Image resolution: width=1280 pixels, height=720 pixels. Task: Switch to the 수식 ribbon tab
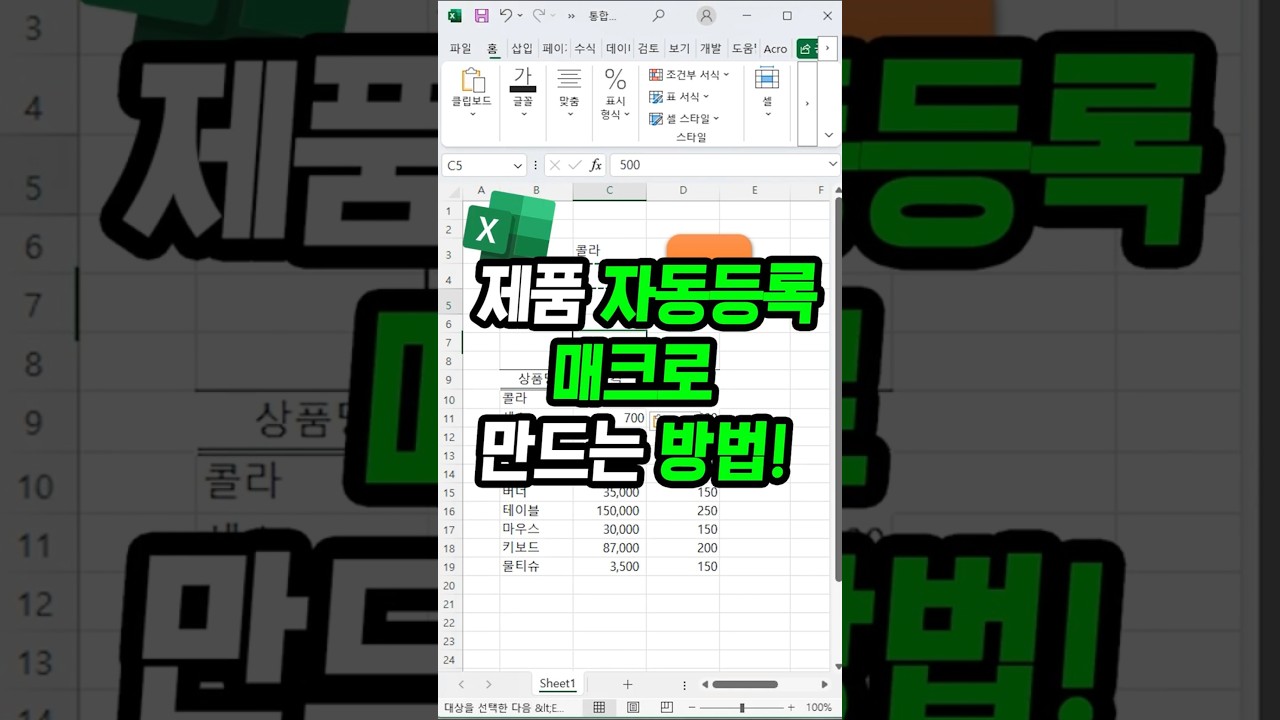585,48
